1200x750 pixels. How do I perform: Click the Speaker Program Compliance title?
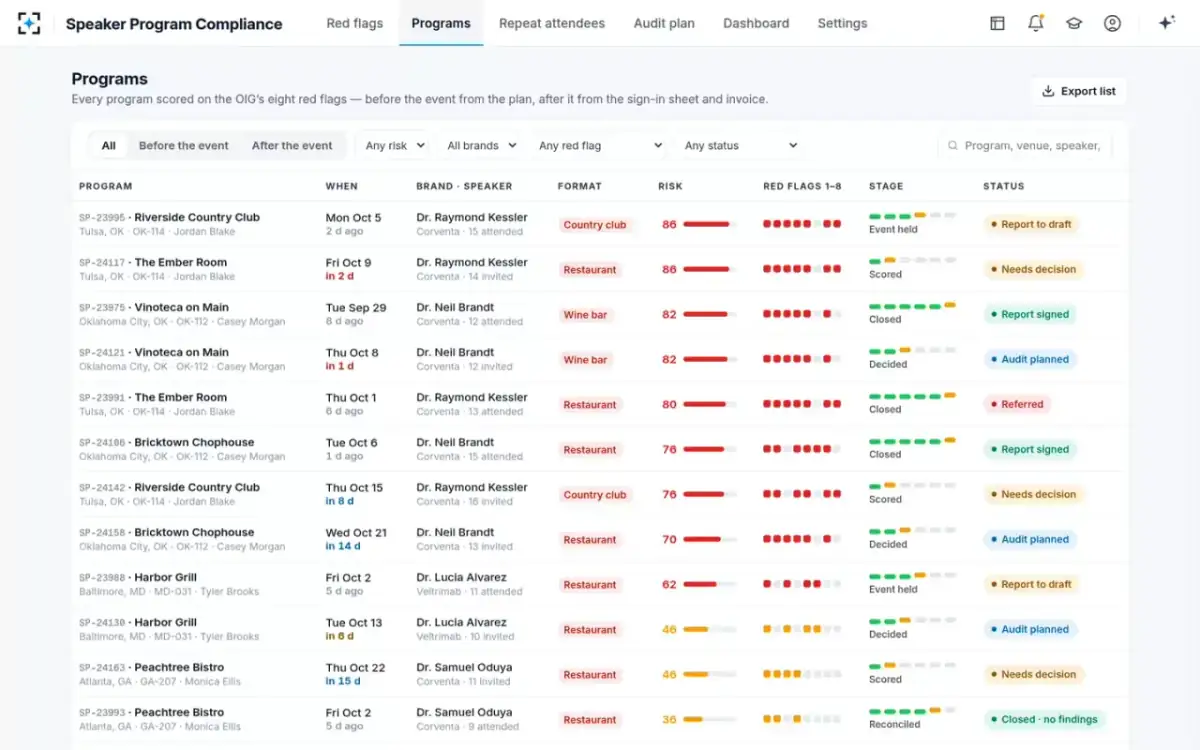[174, 24]
